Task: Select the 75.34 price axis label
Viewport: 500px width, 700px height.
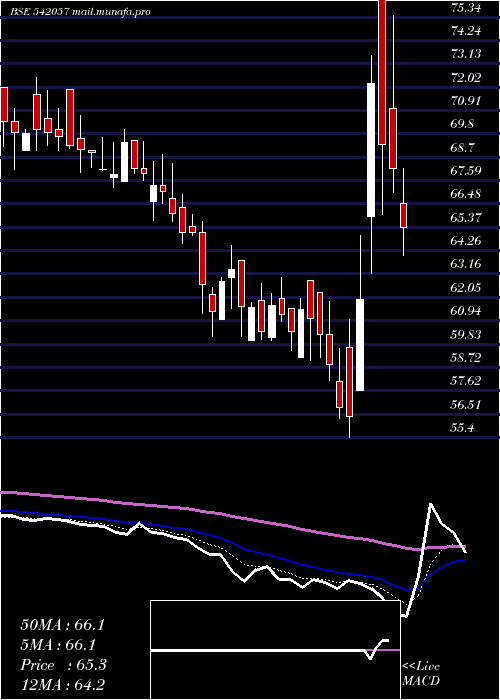Action: click(466, 8)
